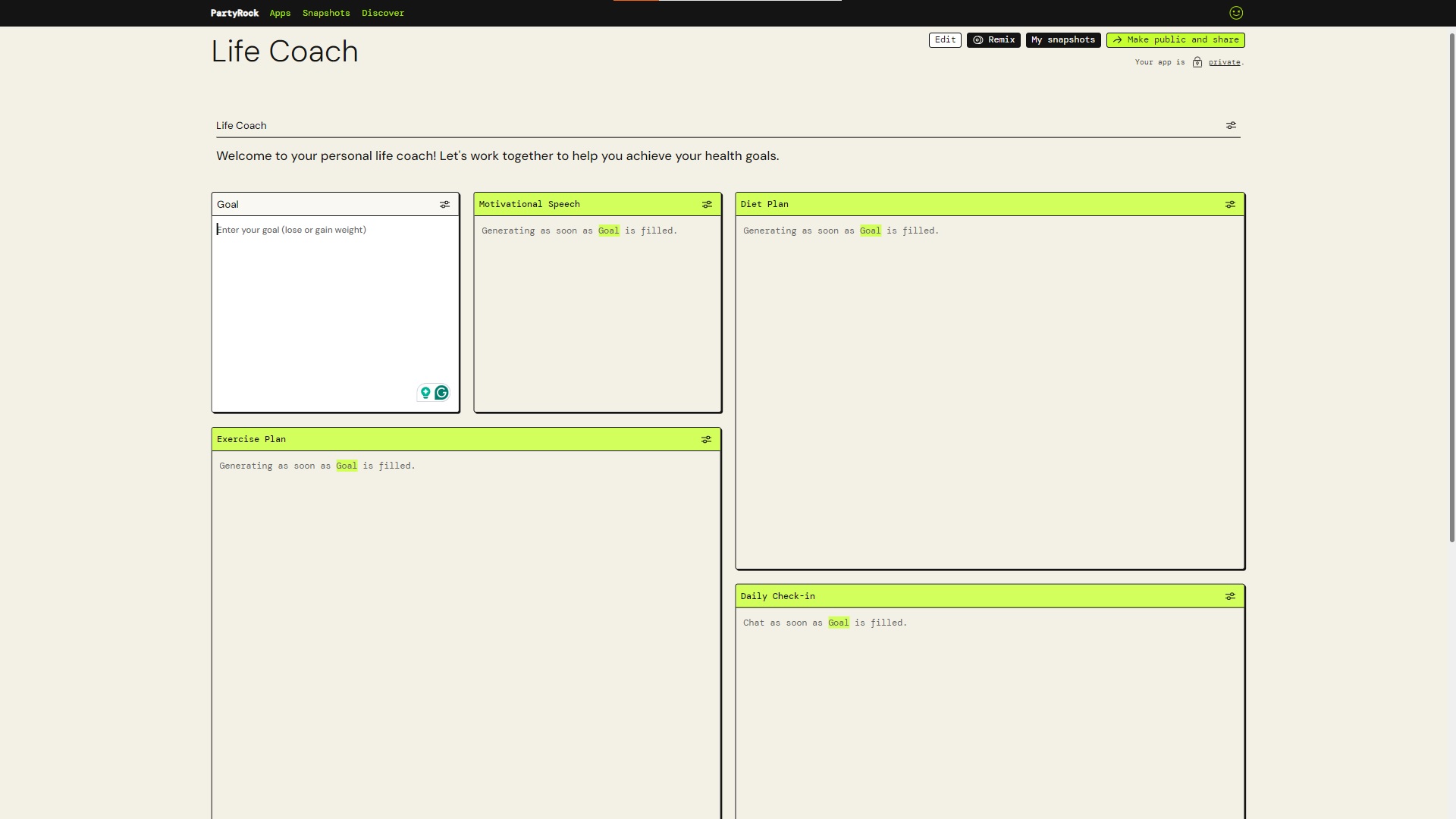Click the page vertical scrollbar
Screen dimensions: 1456x819
point(1451,288)
